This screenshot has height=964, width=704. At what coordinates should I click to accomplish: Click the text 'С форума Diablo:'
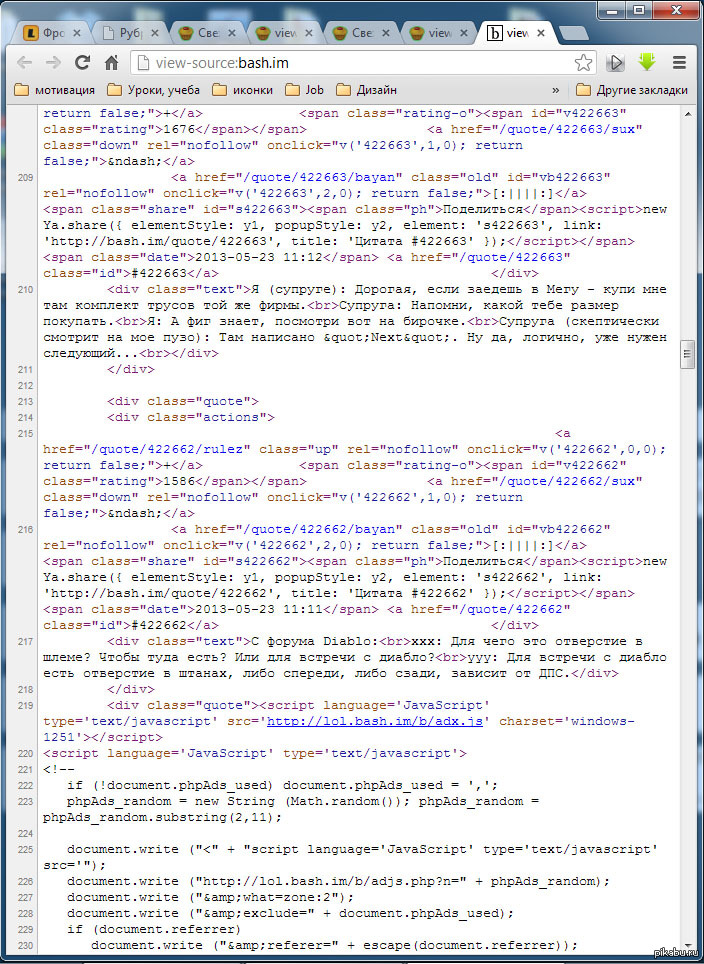[x=315, y=641]
